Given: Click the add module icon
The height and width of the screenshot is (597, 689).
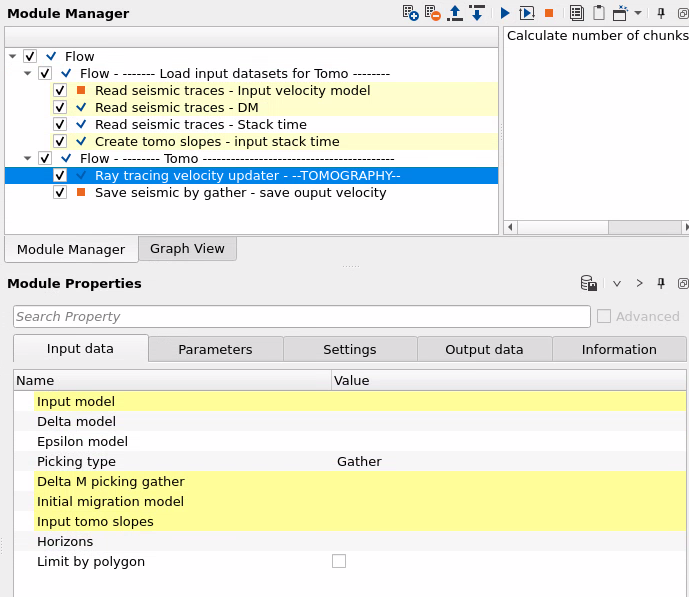Looking at the screenshot, I should point(410,13).
